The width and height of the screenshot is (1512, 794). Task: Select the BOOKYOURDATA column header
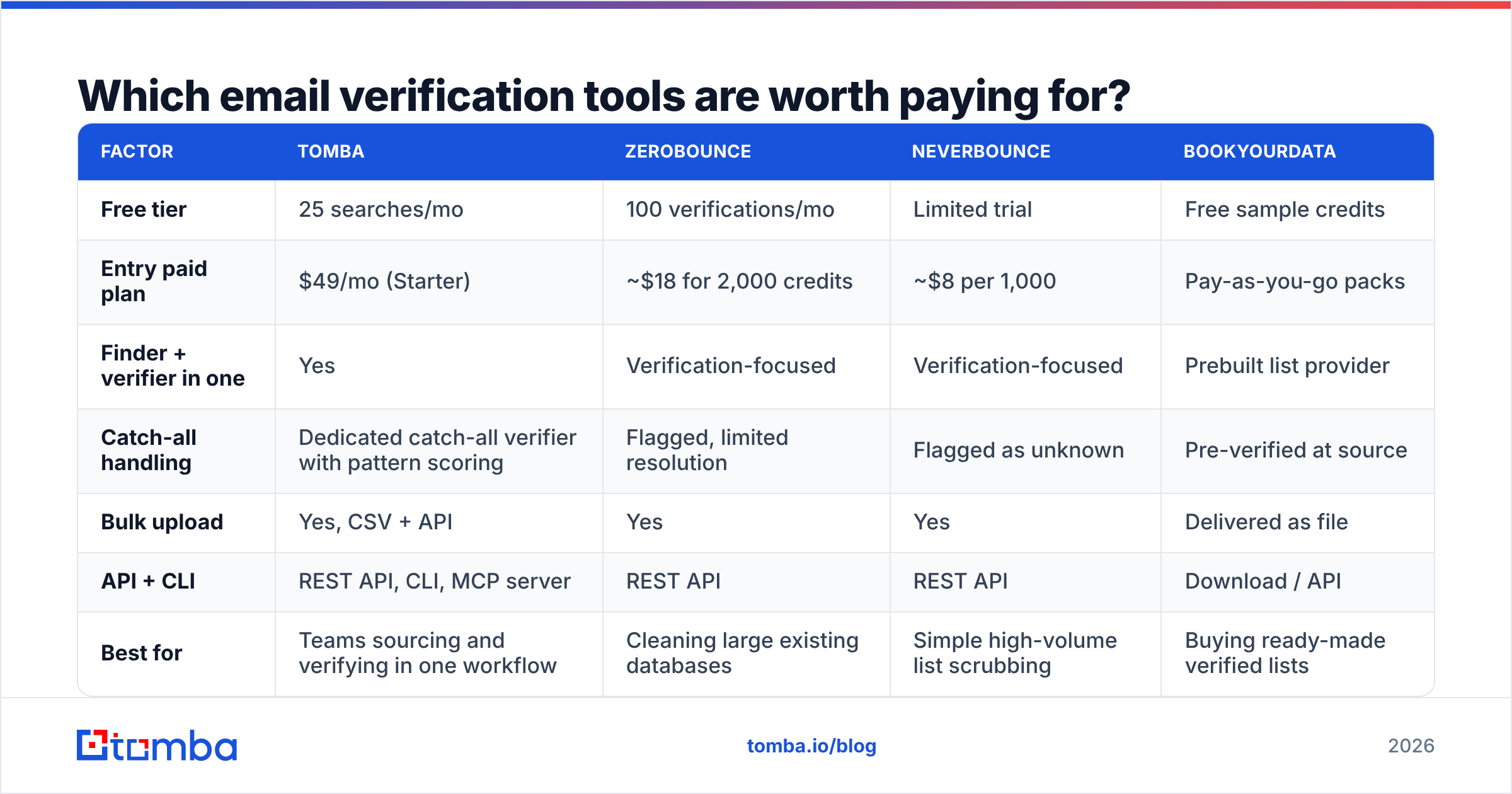(1259, 151)
